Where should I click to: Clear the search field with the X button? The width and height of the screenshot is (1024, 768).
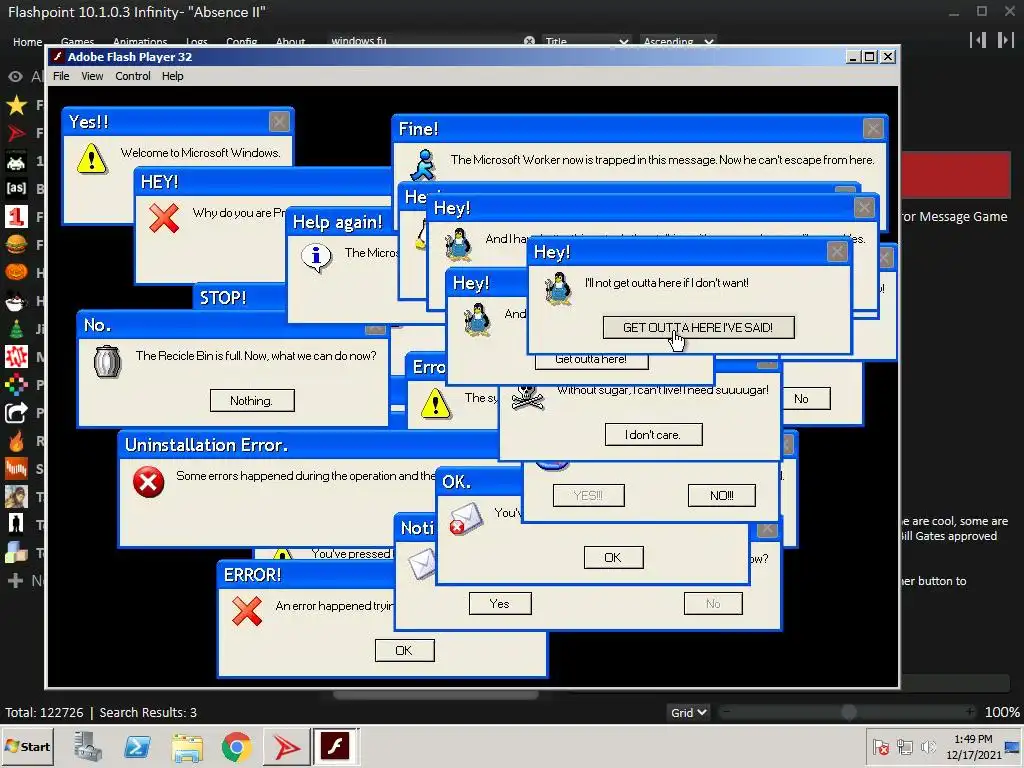529,41
